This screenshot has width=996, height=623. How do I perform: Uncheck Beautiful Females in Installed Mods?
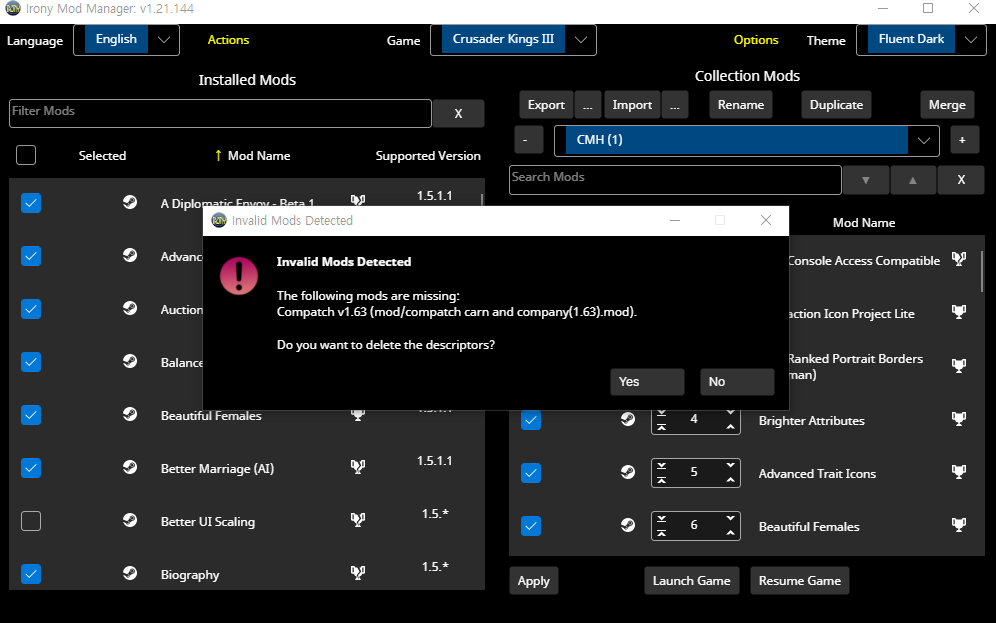click(x=31, y=415)
